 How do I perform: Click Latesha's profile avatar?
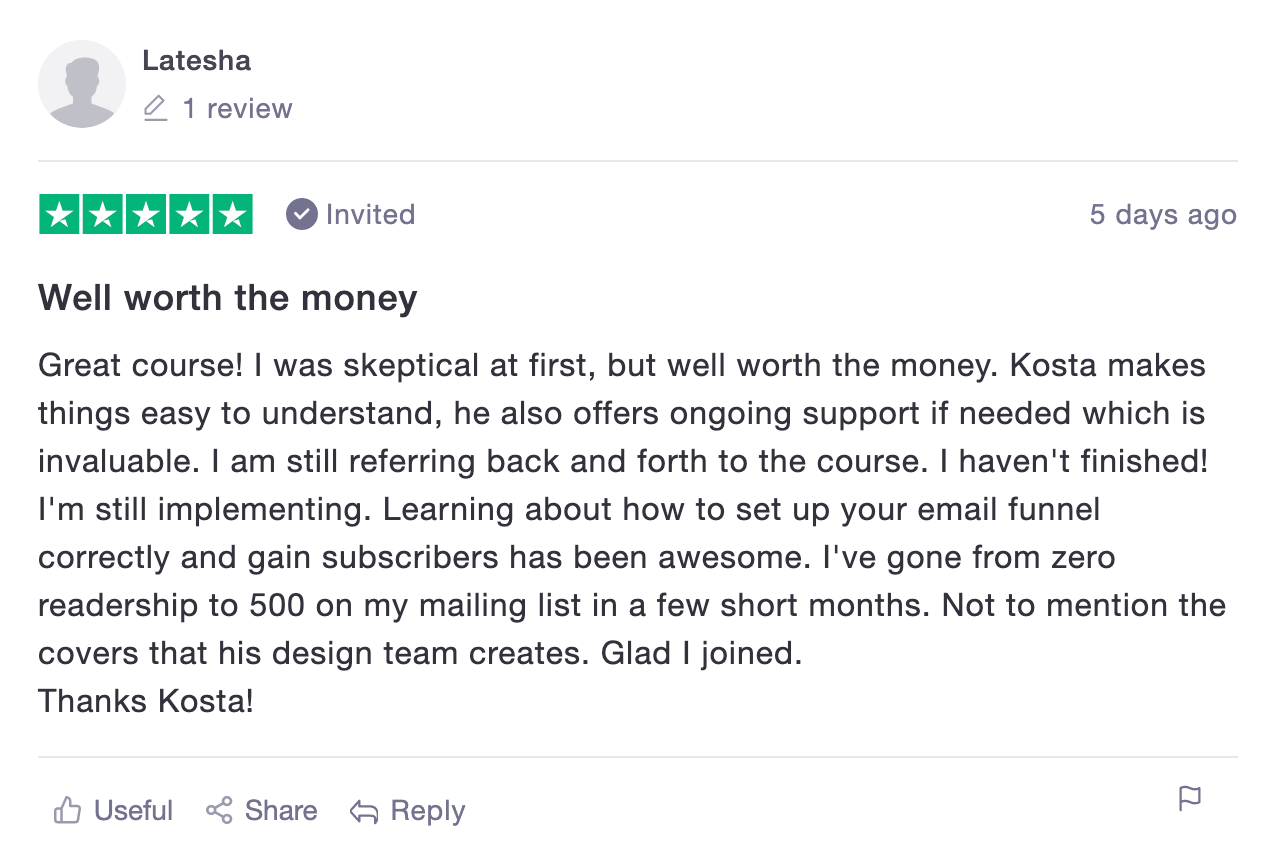tap(82, 84)
